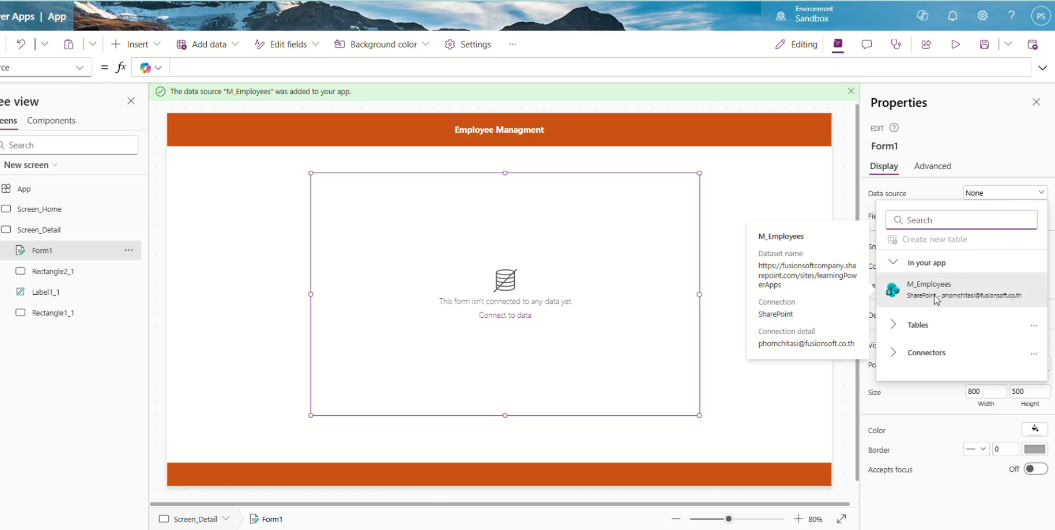Open the save options dropdown arrow

pos(1008,44)
